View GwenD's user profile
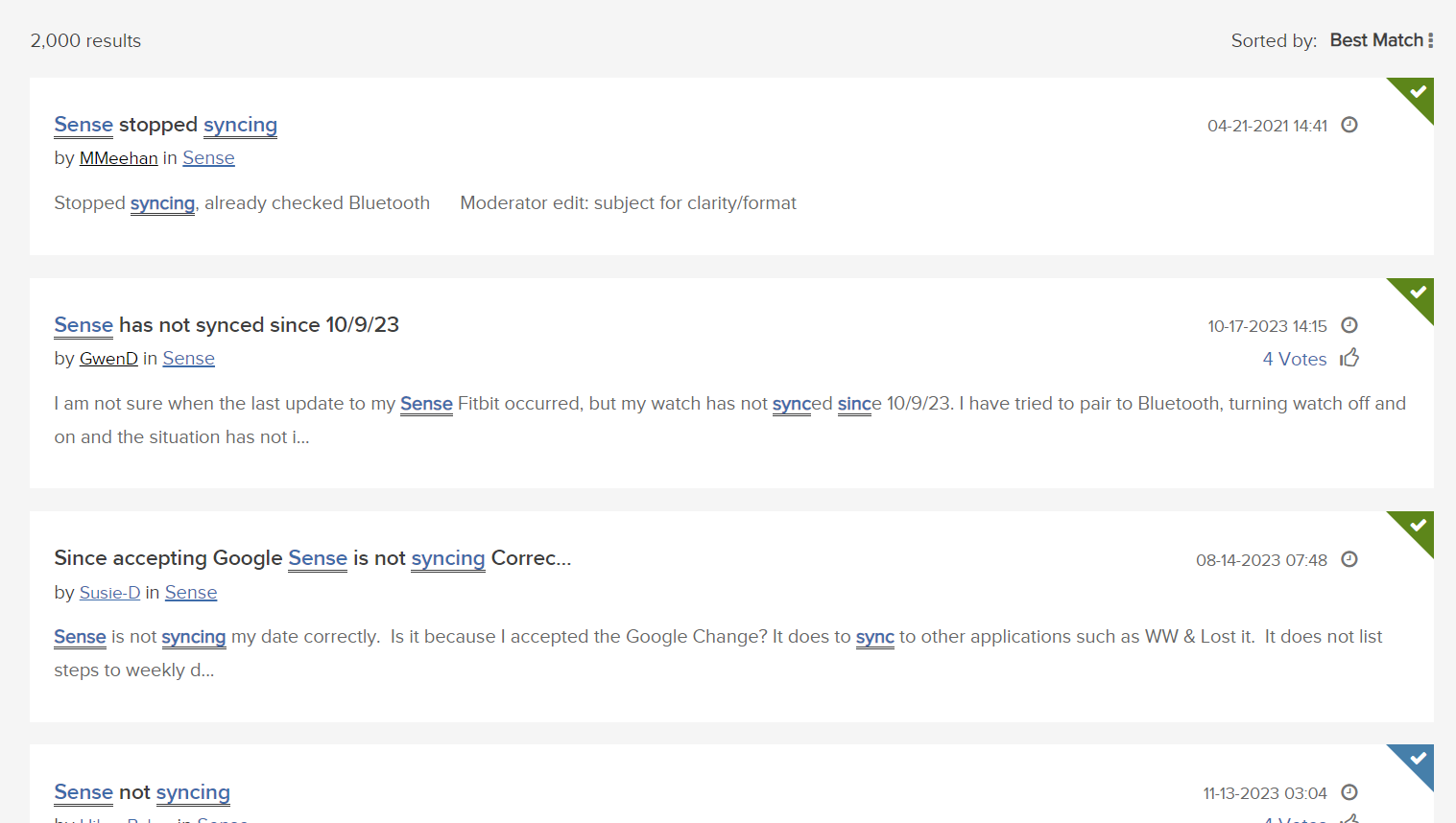The width and height of the screenshot is (1456, 823). coord(108,359)
